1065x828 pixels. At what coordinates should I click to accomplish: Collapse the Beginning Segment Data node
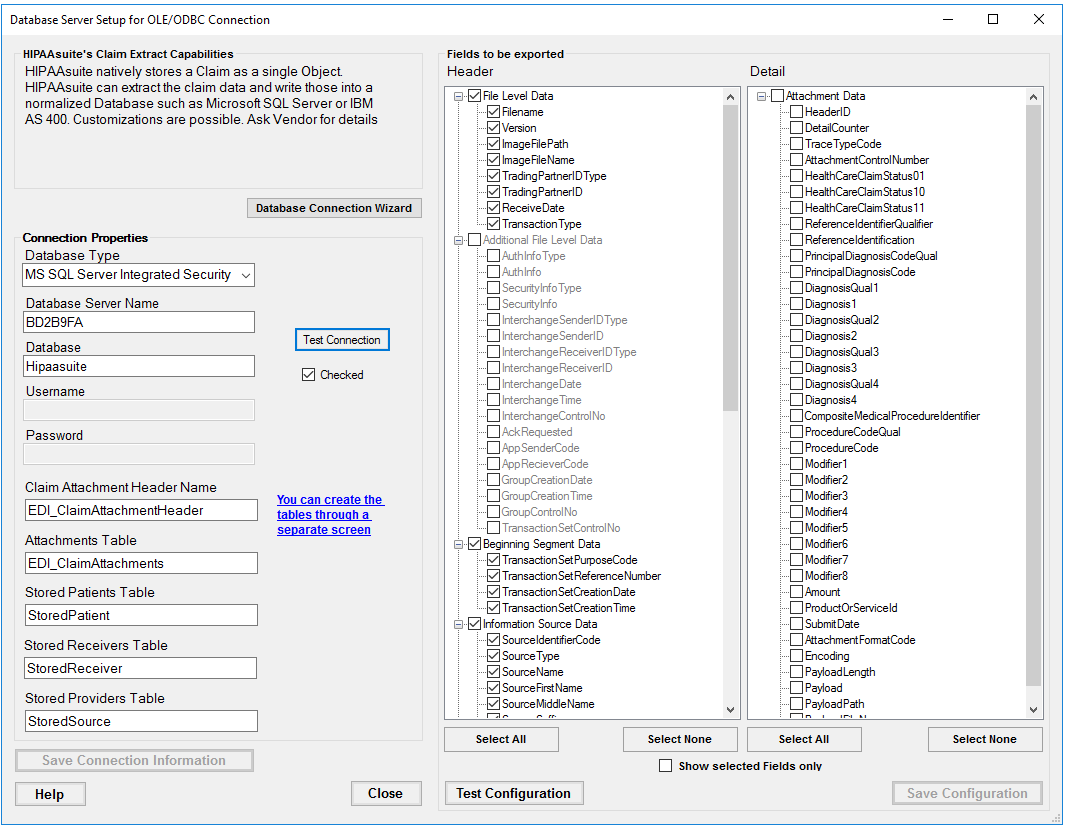460,544
